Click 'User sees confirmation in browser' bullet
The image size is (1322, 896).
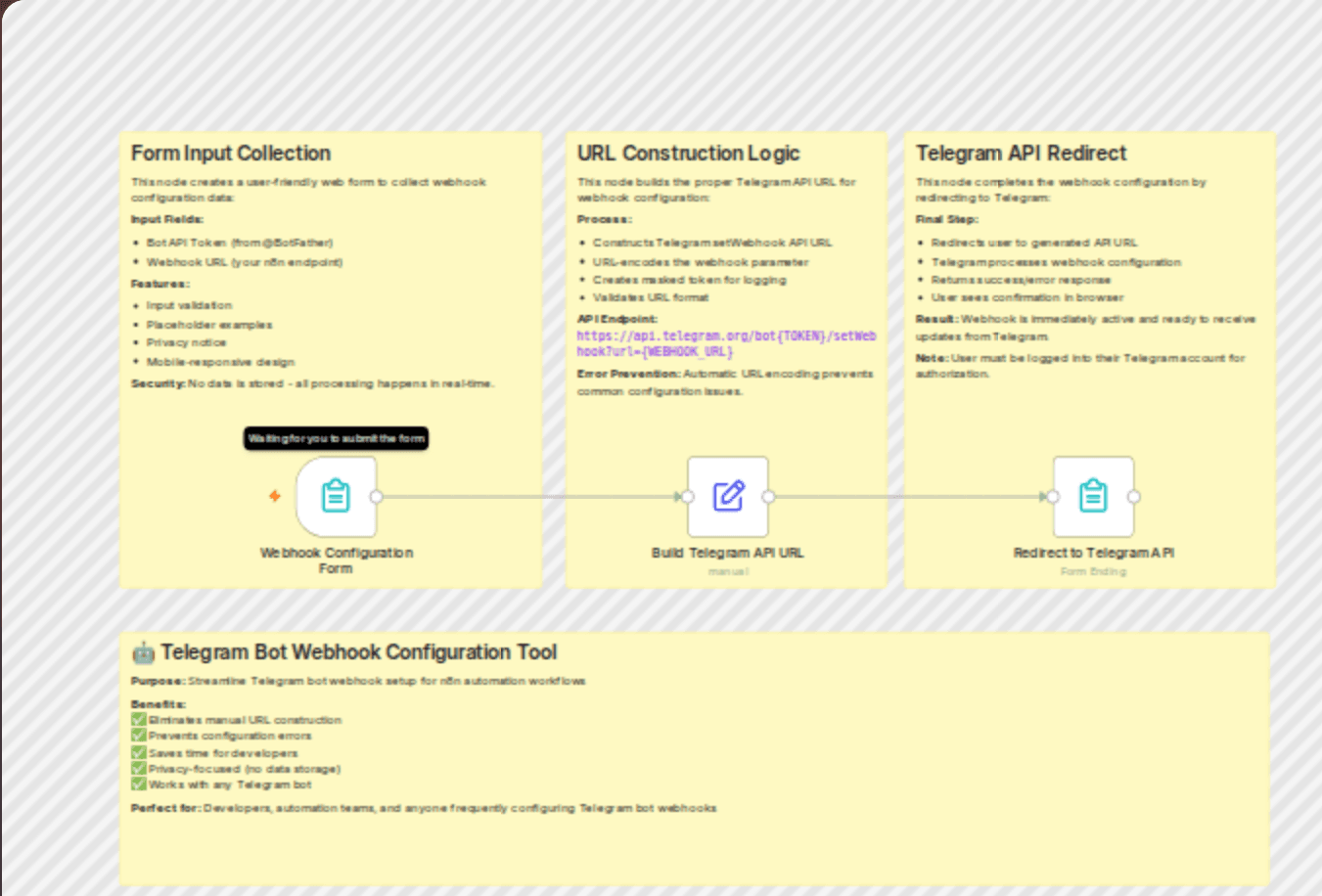click(x=1027, y=297)
